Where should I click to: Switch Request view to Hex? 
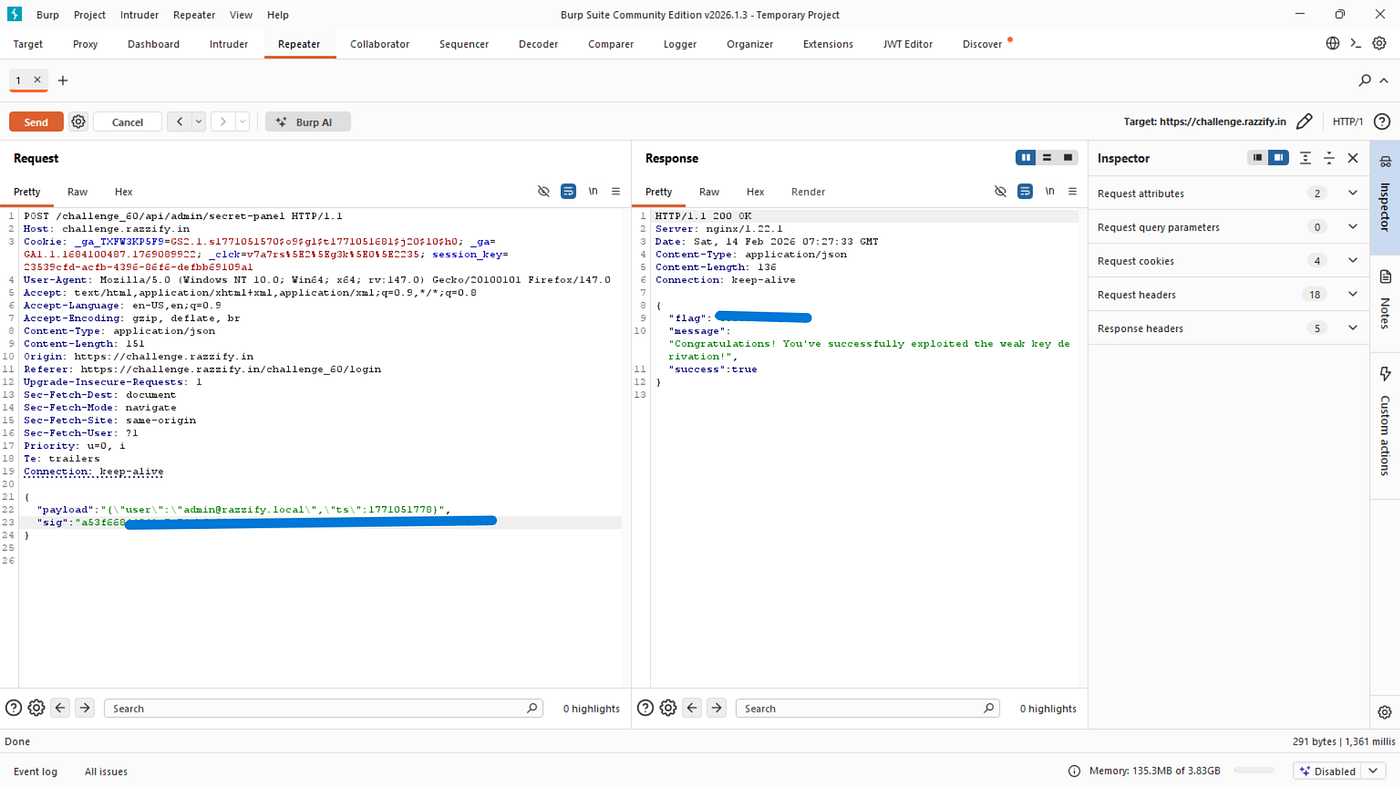(123, 192)
